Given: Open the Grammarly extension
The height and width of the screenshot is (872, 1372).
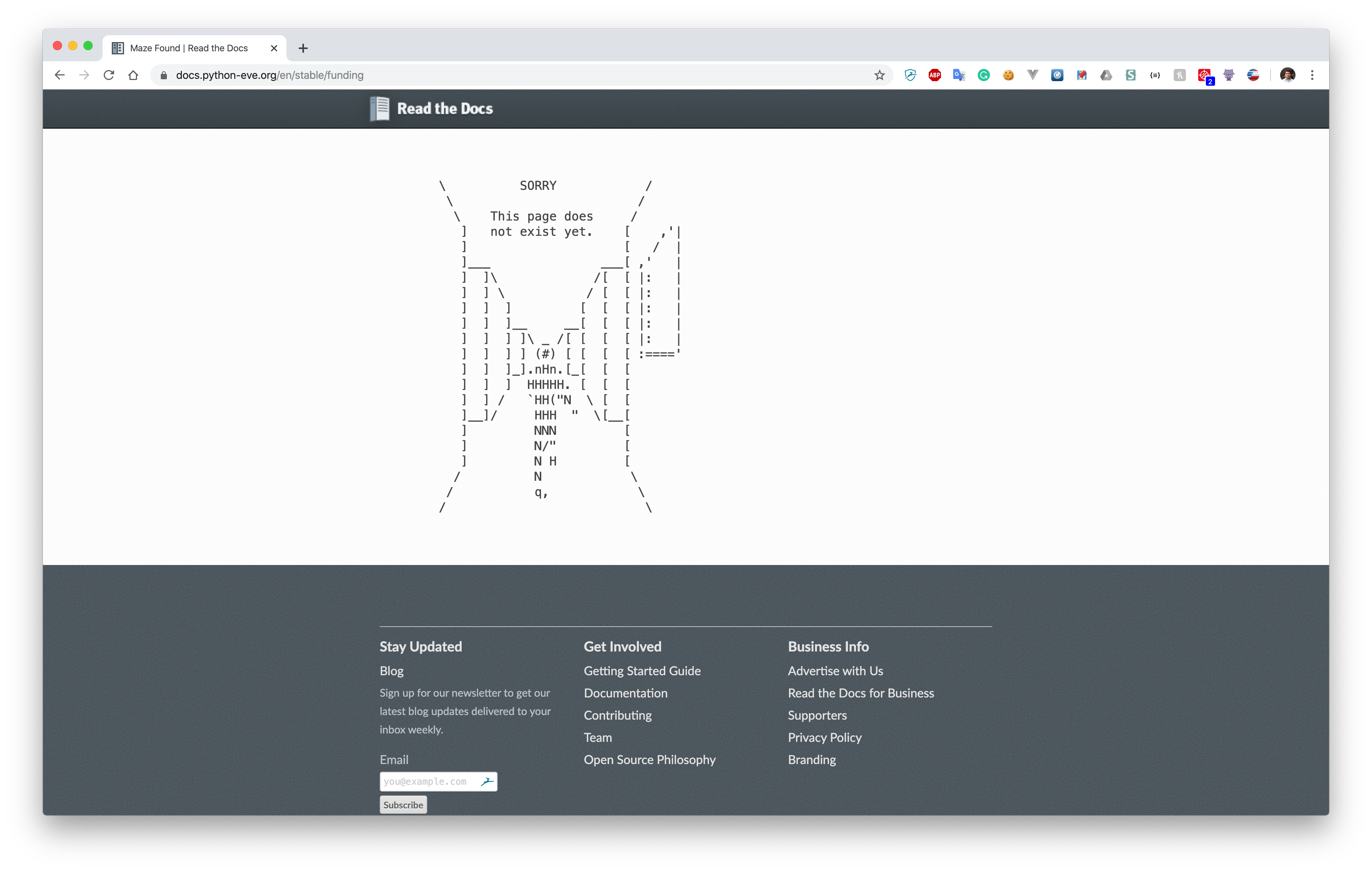Looking at the screenshot, I should (983, 75).
